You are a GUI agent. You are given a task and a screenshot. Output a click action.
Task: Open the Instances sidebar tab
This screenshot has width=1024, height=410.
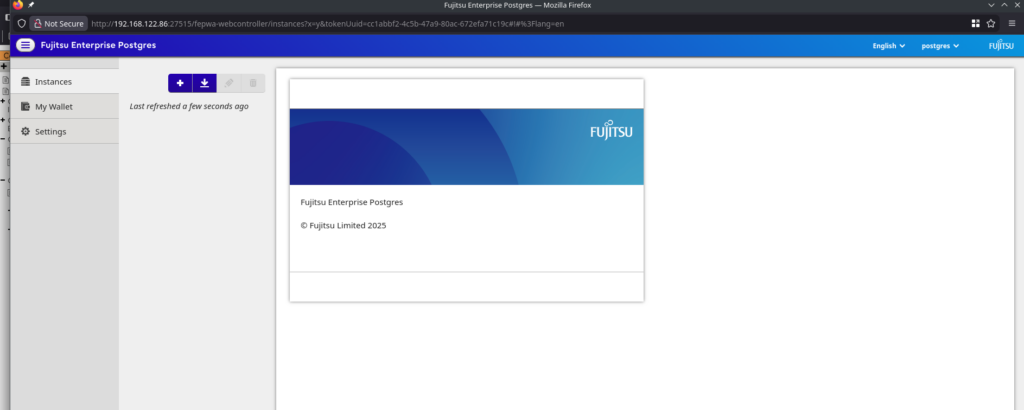(x=52, y=81)
